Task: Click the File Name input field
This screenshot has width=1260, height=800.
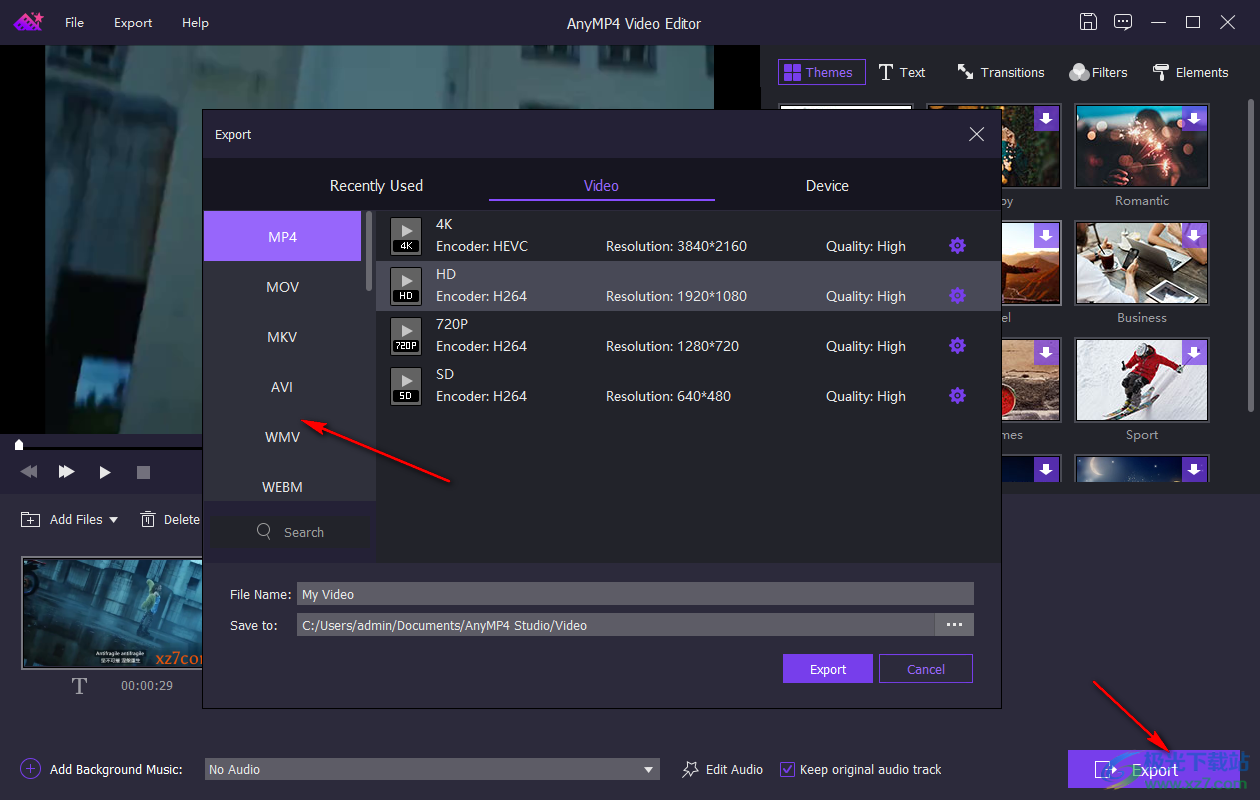Action: click(635, 594)
